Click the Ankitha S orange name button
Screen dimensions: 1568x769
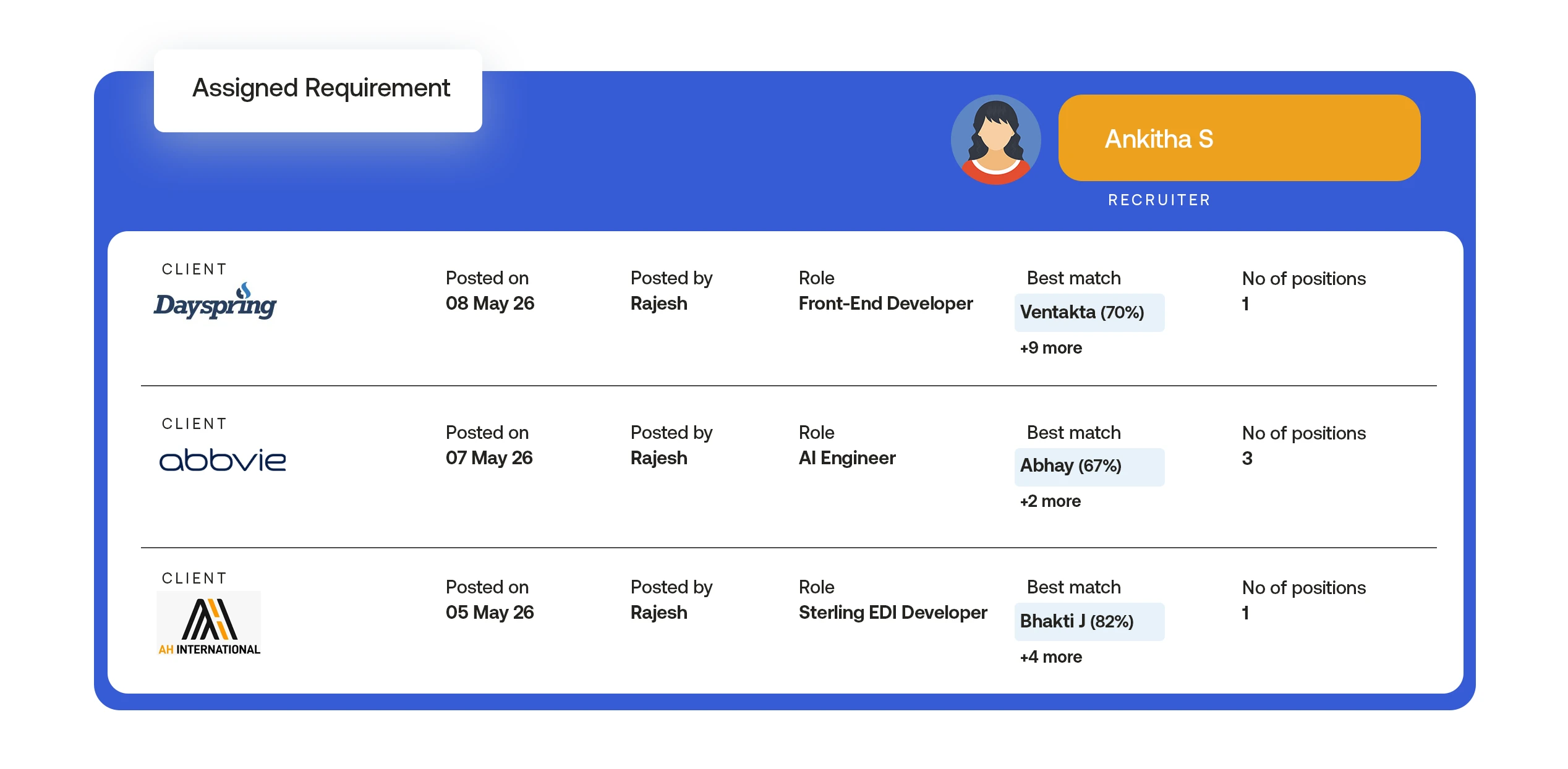[x=1239, y=138]
